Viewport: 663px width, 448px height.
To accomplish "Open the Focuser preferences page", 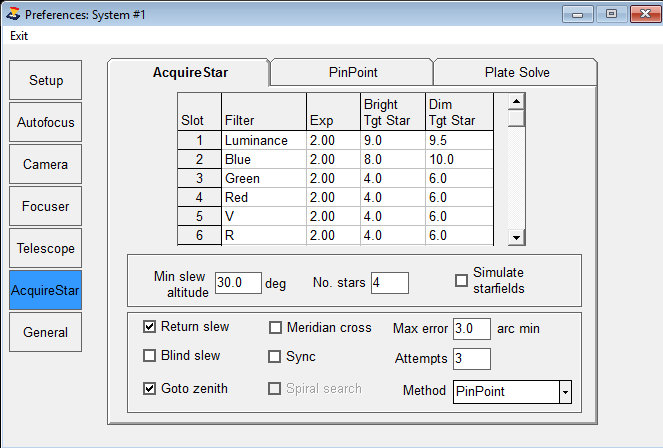I will (46, 206).
